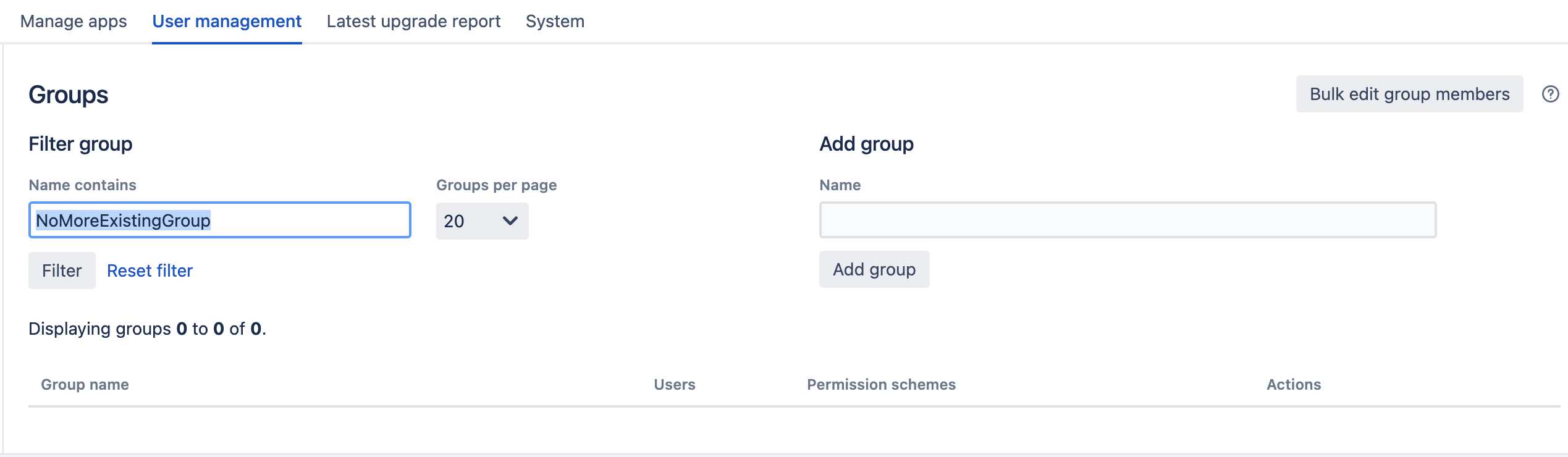Click the Add group Name input field

tap(1128, 220)
